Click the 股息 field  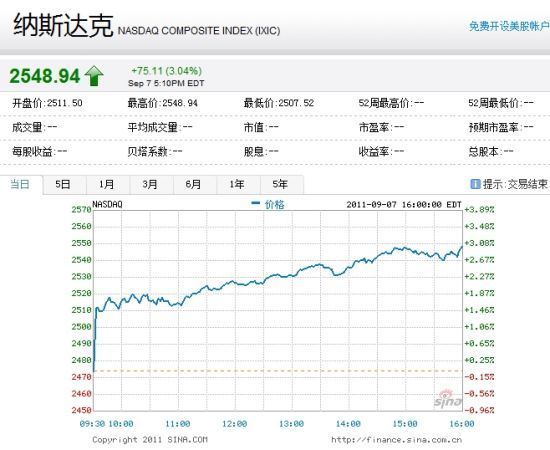click(x=261, y=152)
